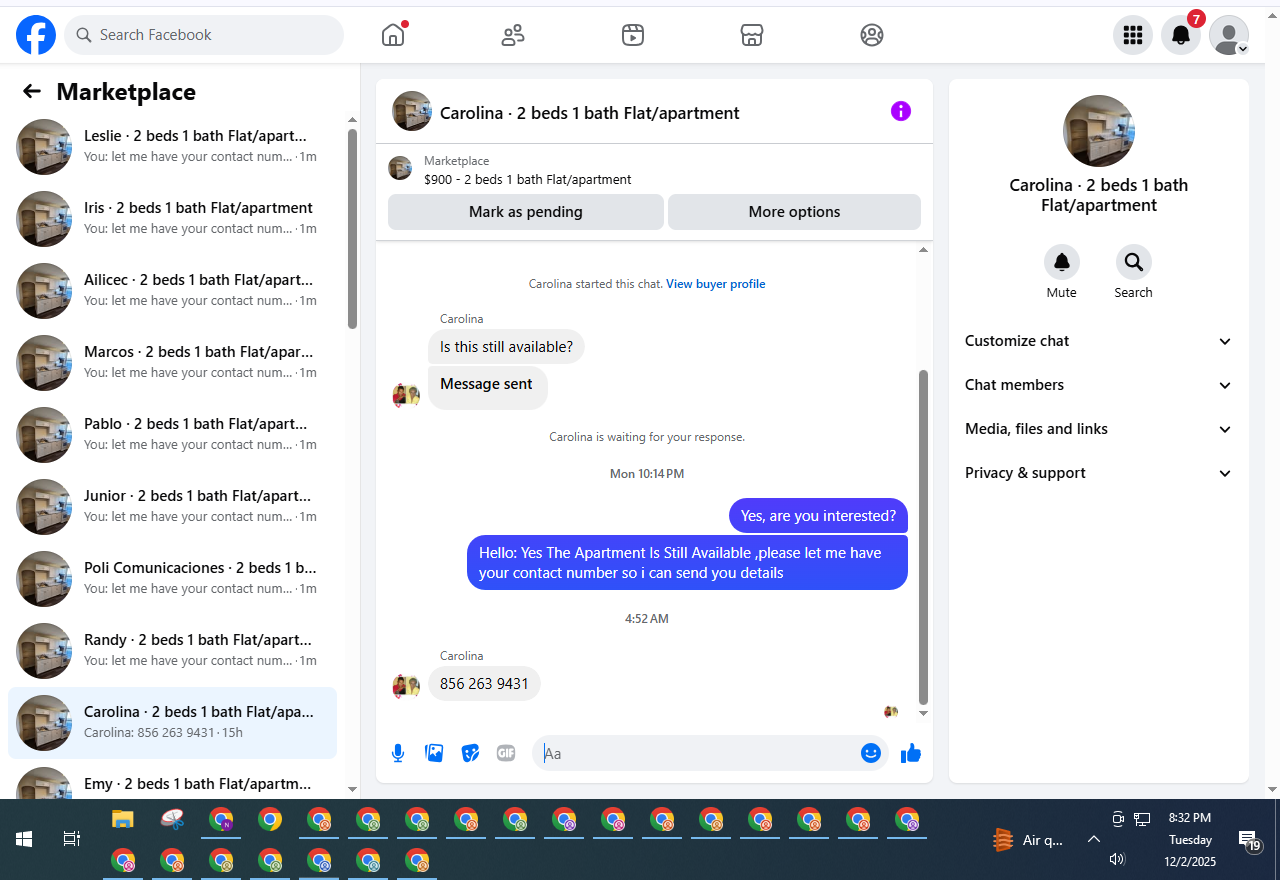Click chat scrollbar down arrow
Screen dimensions: 1280x880
[923, 713]
